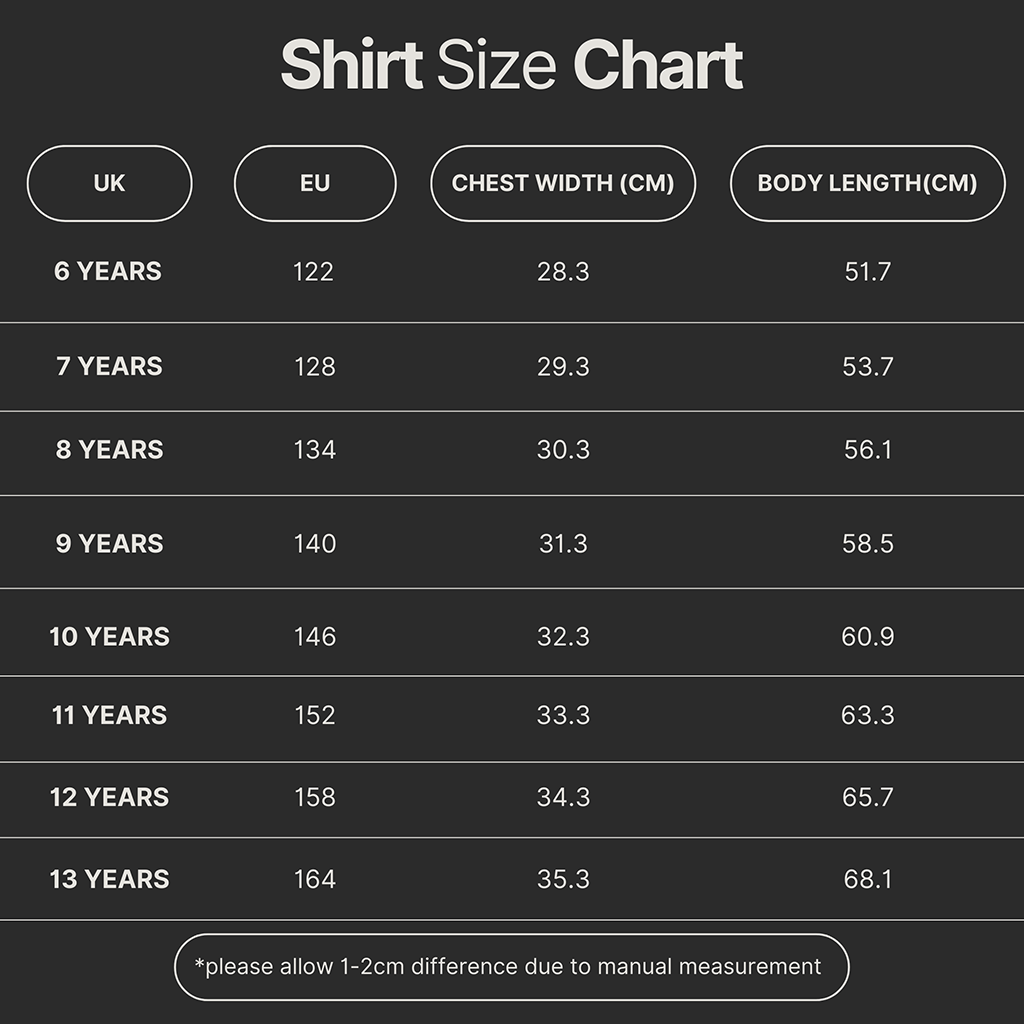
Task: Select the CHEST WIDTH (CM) header
Action: click(563, 183)
